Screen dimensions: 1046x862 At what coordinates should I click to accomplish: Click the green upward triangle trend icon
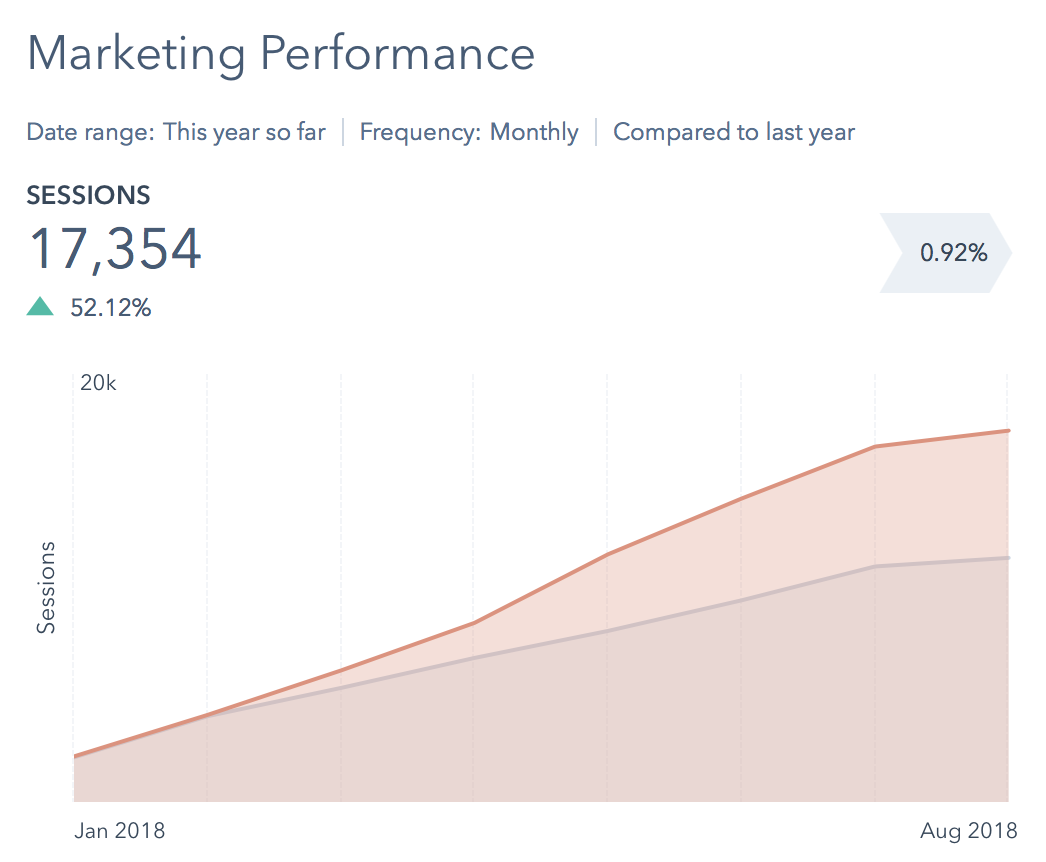(40, 307)
